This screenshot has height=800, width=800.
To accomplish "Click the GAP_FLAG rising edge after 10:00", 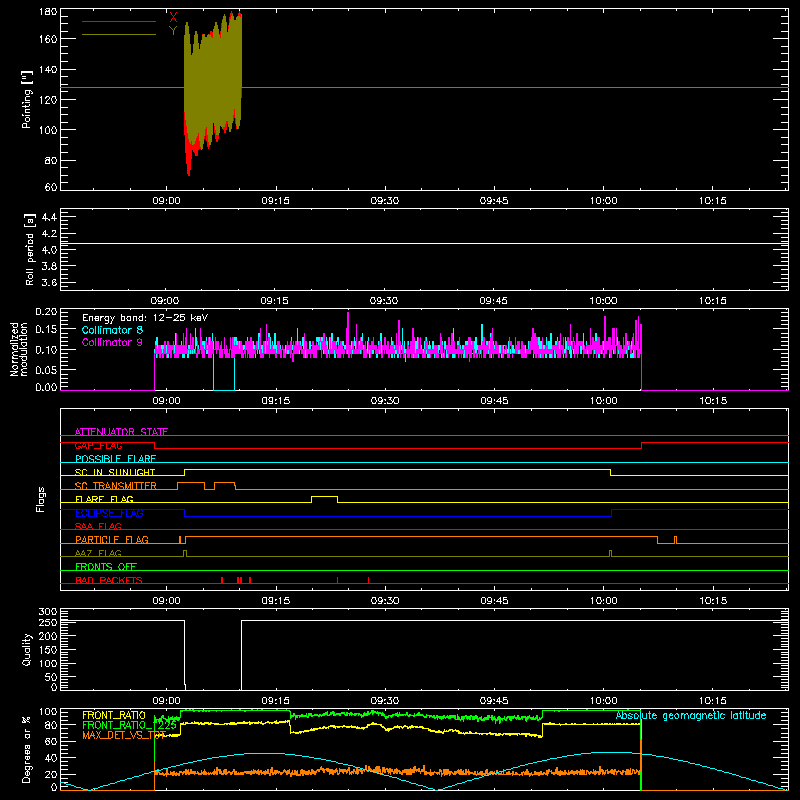I will (x=641, y=445).
